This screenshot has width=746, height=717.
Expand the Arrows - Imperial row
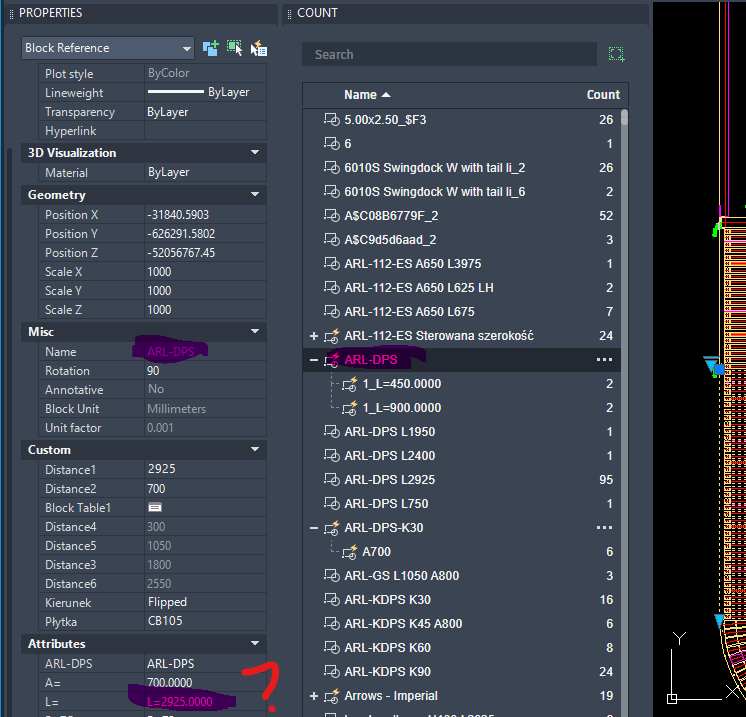click(314, 696)
